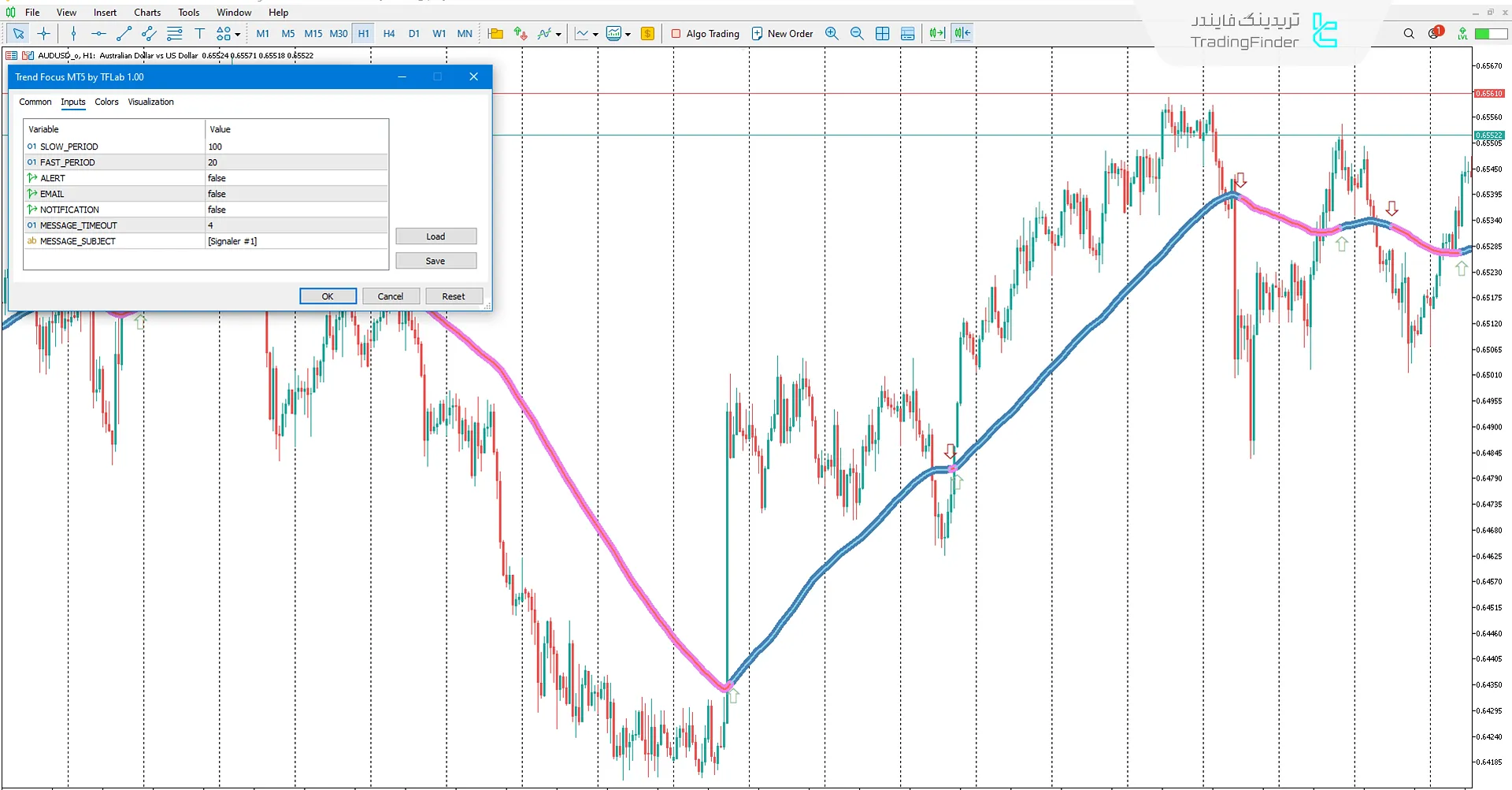Zoom out of the chart
1512x790 pixels.
(857, 33)
